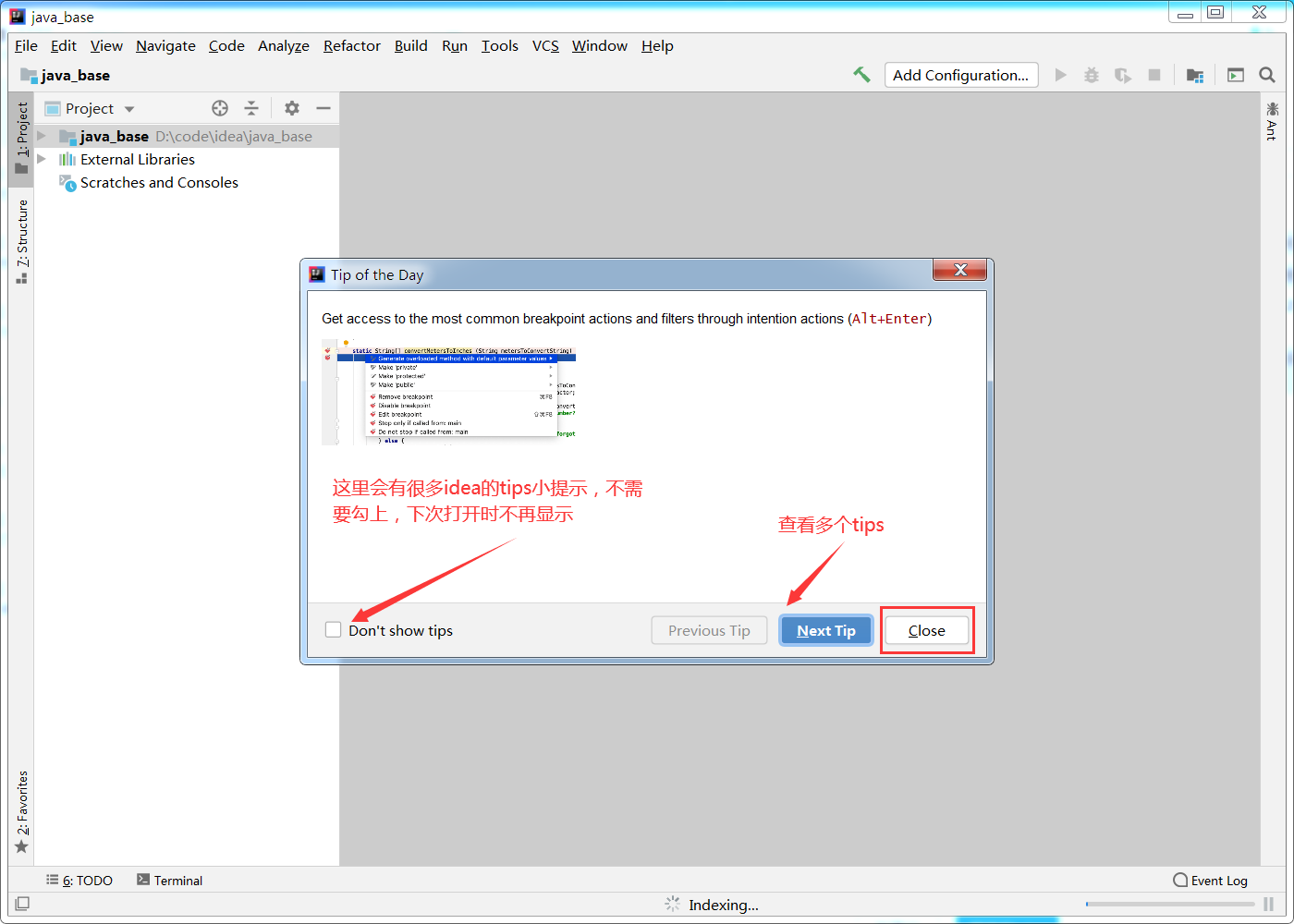
Task: Click the Search Everywhere magnifier icon
Action: pos(1267,75)
